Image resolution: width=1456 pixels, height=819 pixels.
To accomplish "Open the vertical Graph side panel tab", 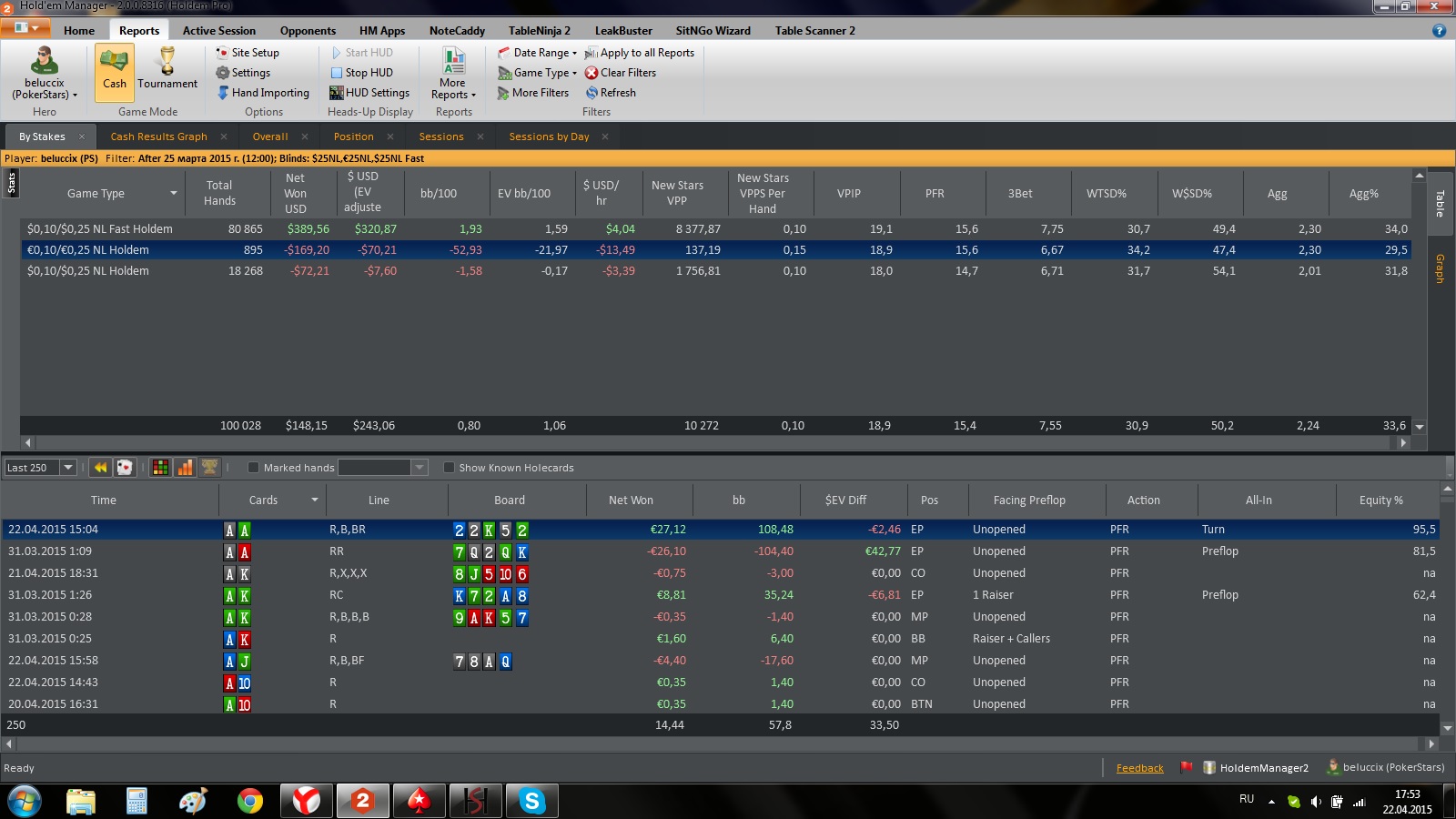I will (x=1440, y=268).
